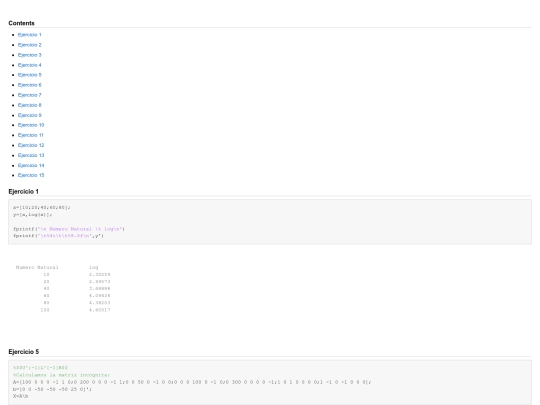This screenshot has height=405, width=540.
Task: Click the output row number 100
Action: 45,310
